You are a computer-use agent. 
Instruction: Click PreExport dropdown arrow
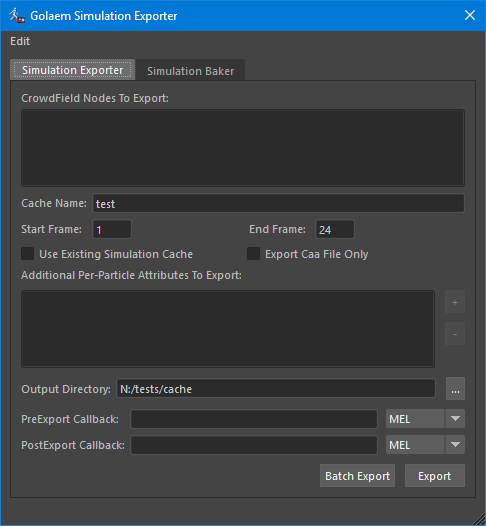(455, 419)
